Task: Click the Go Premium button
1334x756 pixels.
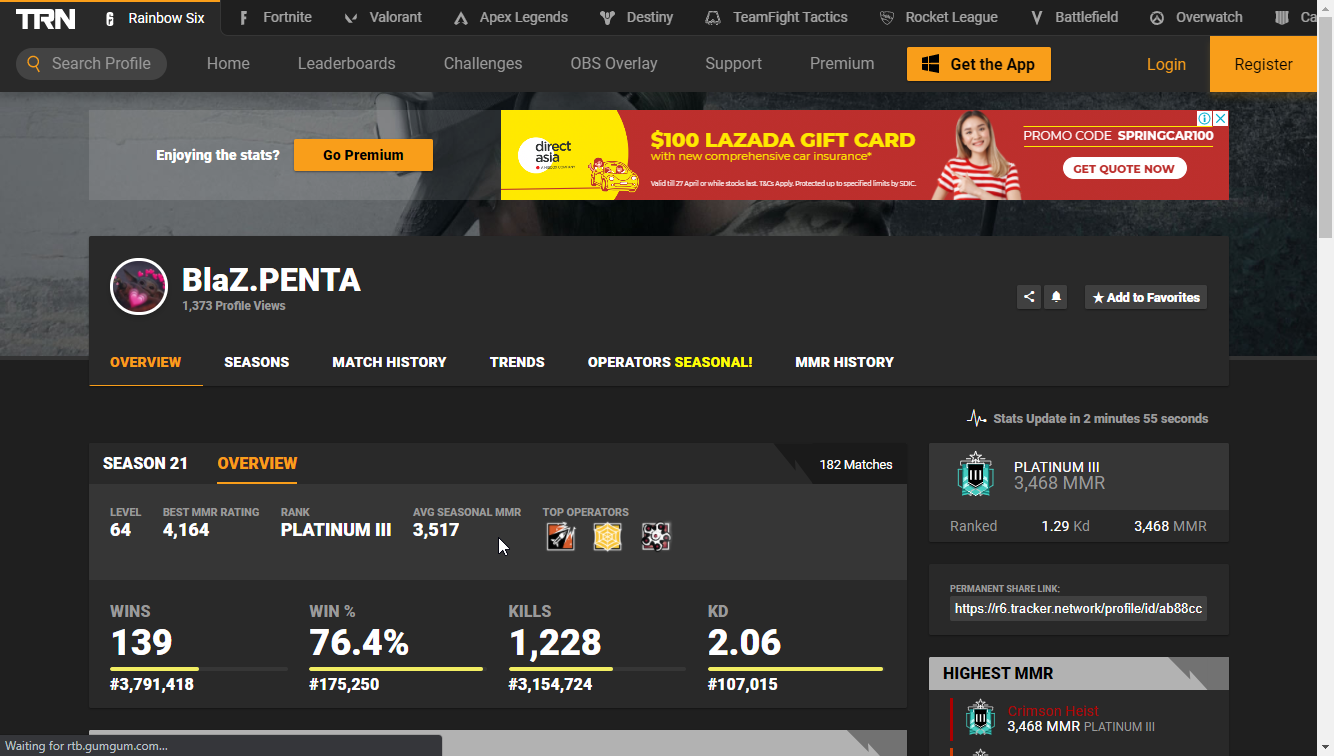Action: click(363, 155)
